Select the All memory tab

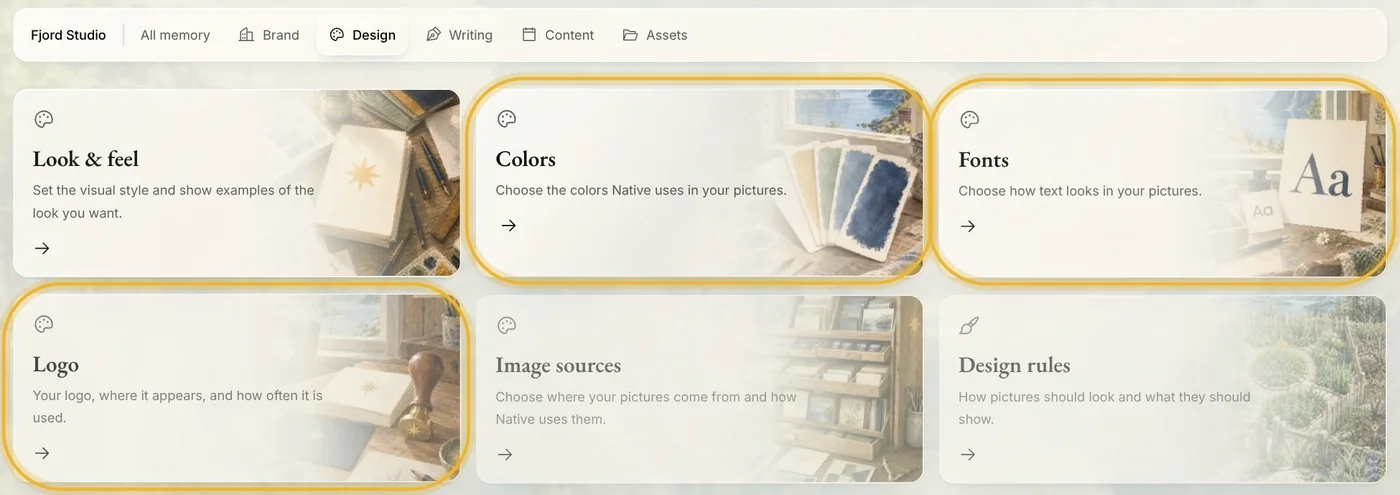(175, 35)
